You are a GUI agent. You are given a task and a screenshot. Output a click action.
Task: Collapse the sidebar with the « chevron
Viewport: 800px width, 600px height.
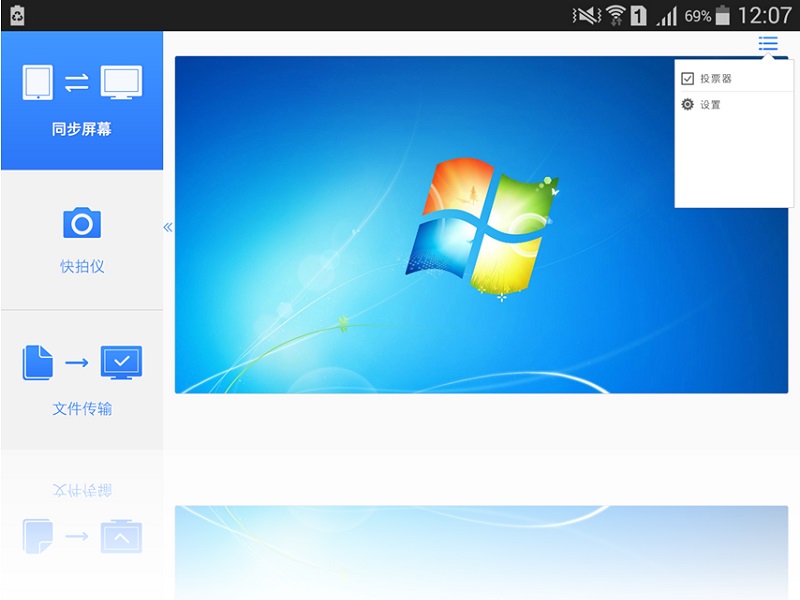[168, 227]
